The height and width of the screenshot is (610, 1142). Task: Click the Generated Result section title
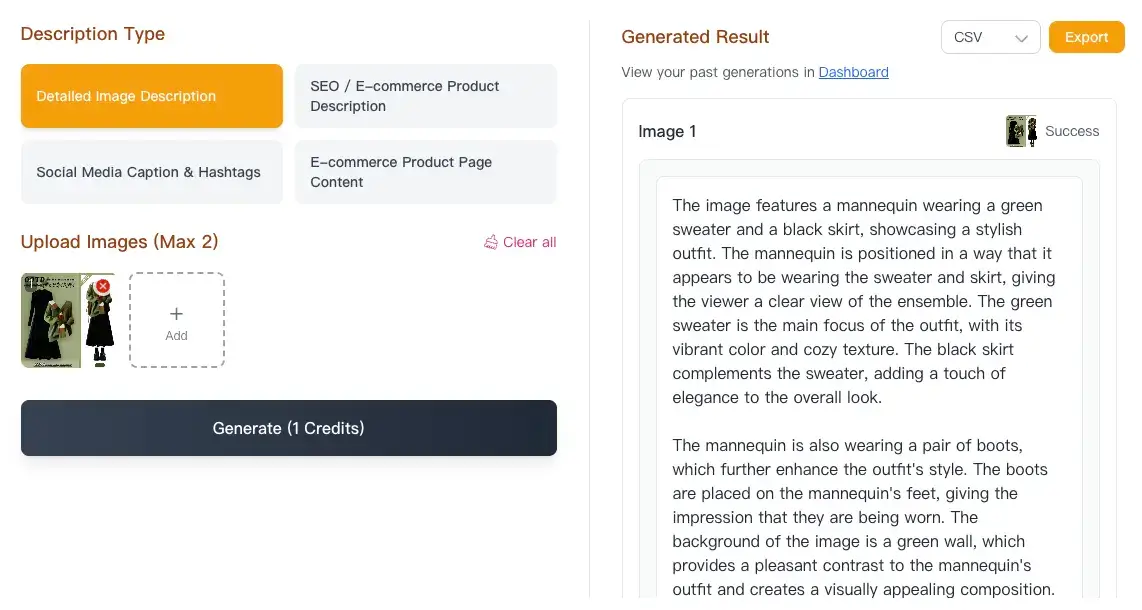695,36
